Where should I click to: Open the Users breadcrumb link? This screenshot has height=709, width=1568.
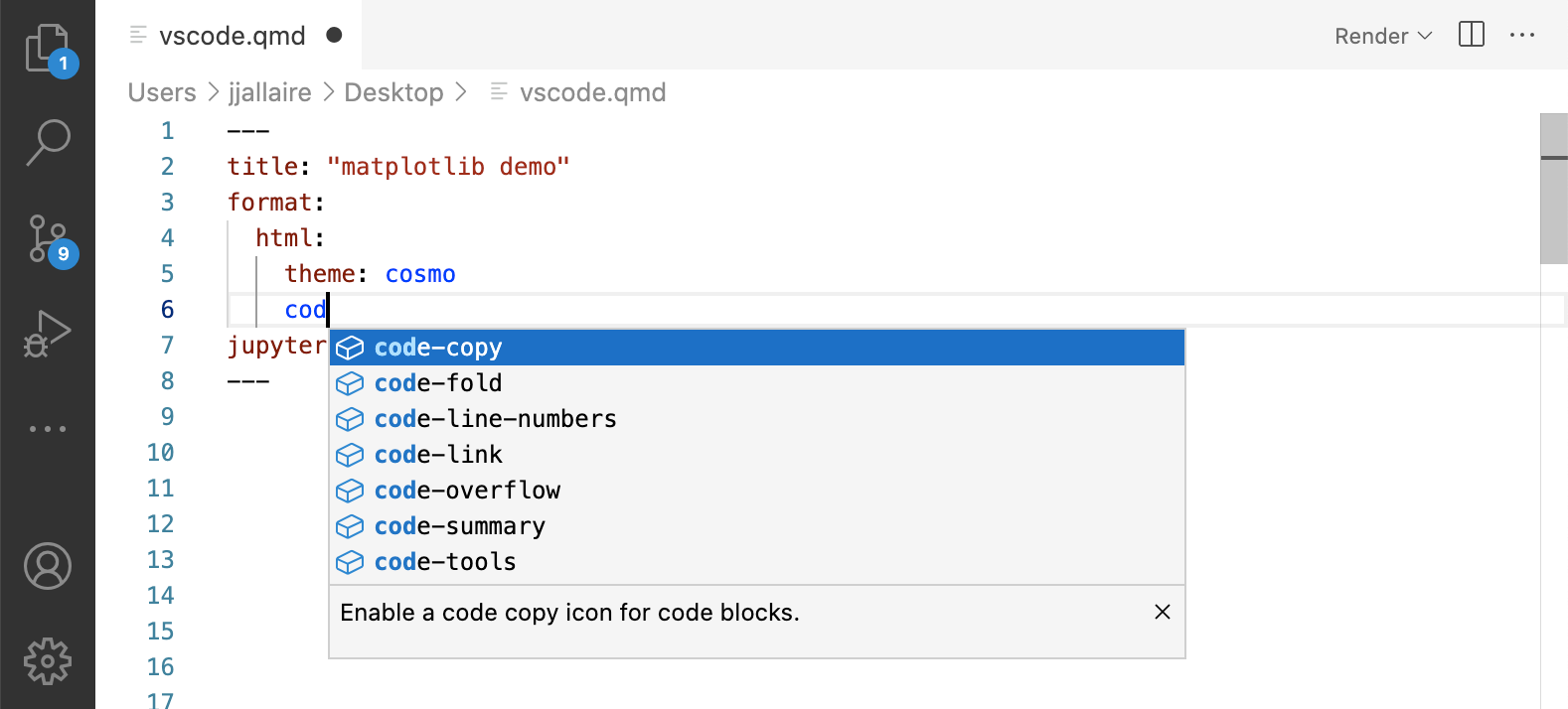tap(161, 92)
